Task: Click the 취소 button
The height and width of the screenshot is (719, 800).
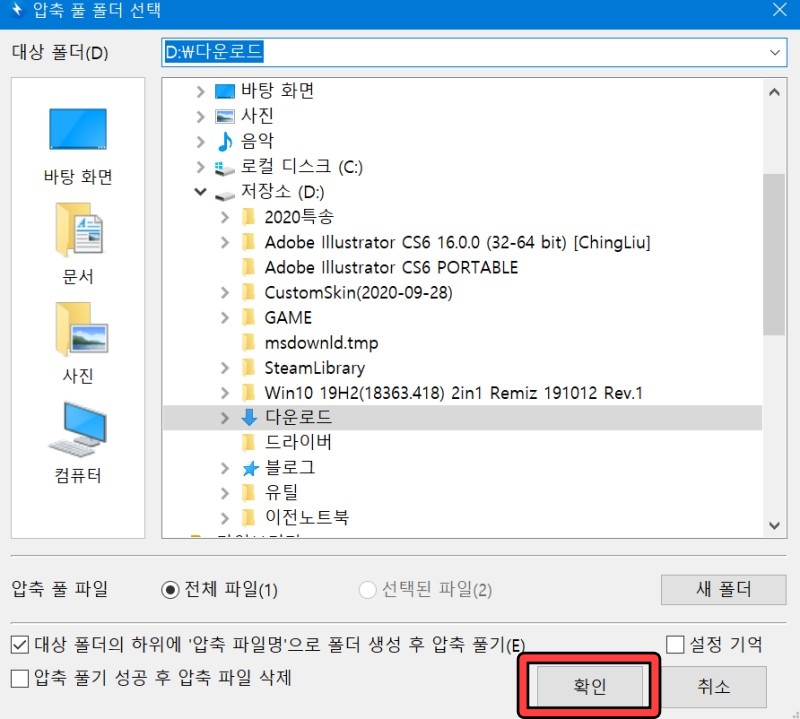Action: 716,687
